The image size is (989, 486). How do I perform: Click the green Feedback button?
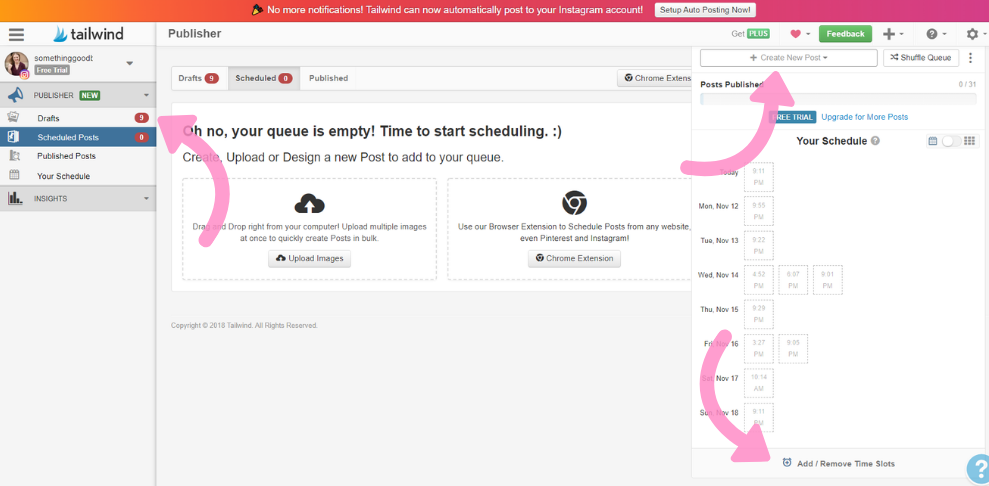point(845,34)
